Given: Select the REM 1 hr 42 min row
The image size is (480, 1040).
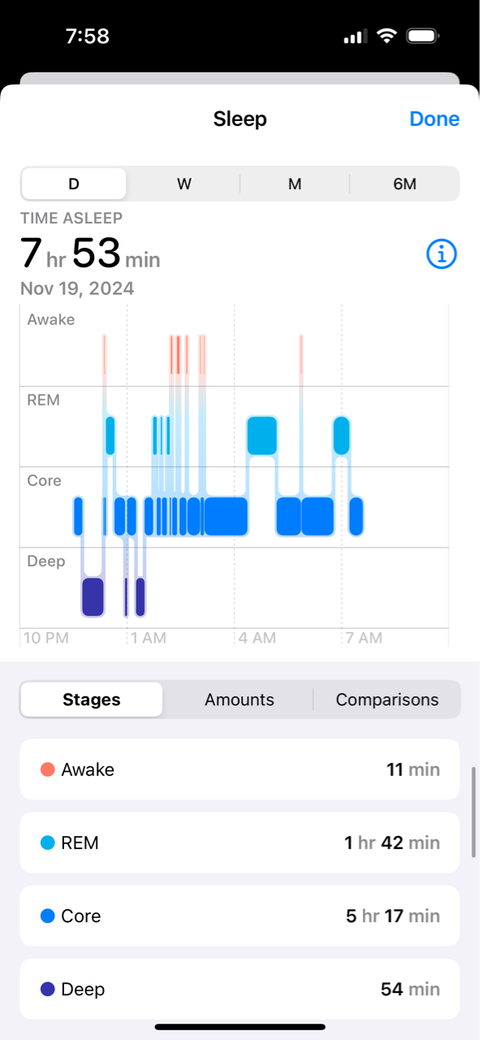Looking at the screenshot, I should [239, 842].
